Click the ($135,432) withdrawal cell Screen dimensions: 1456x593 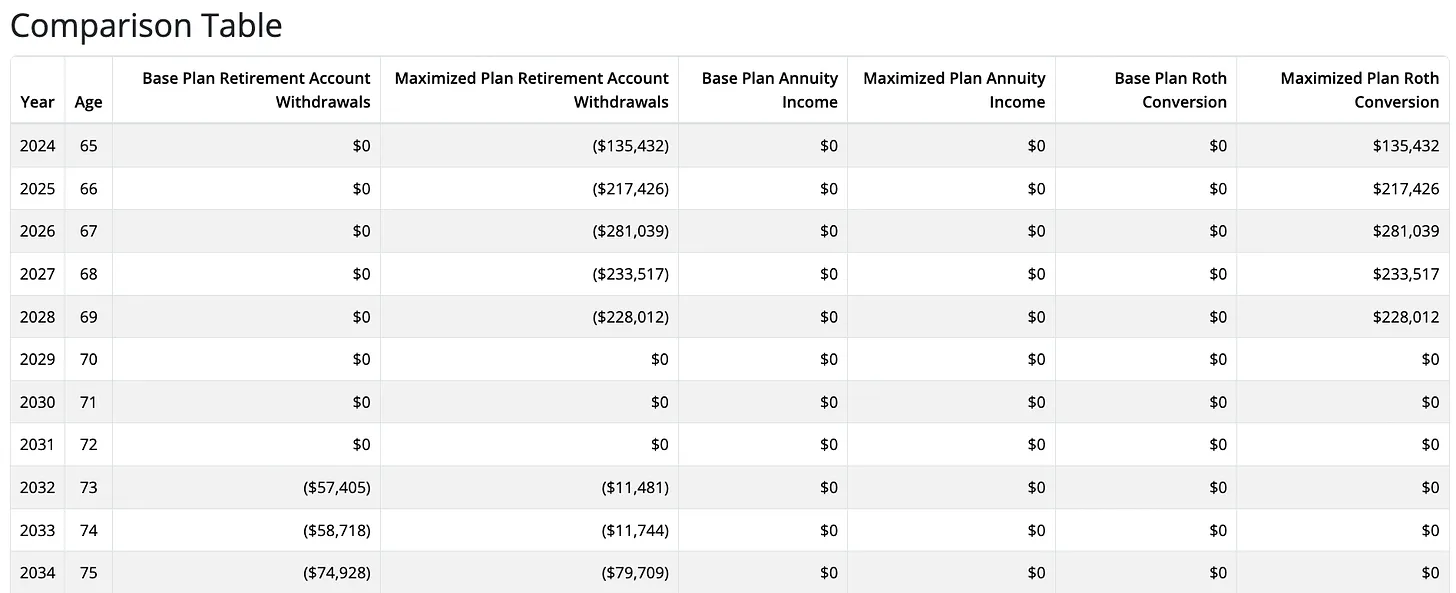630,146
